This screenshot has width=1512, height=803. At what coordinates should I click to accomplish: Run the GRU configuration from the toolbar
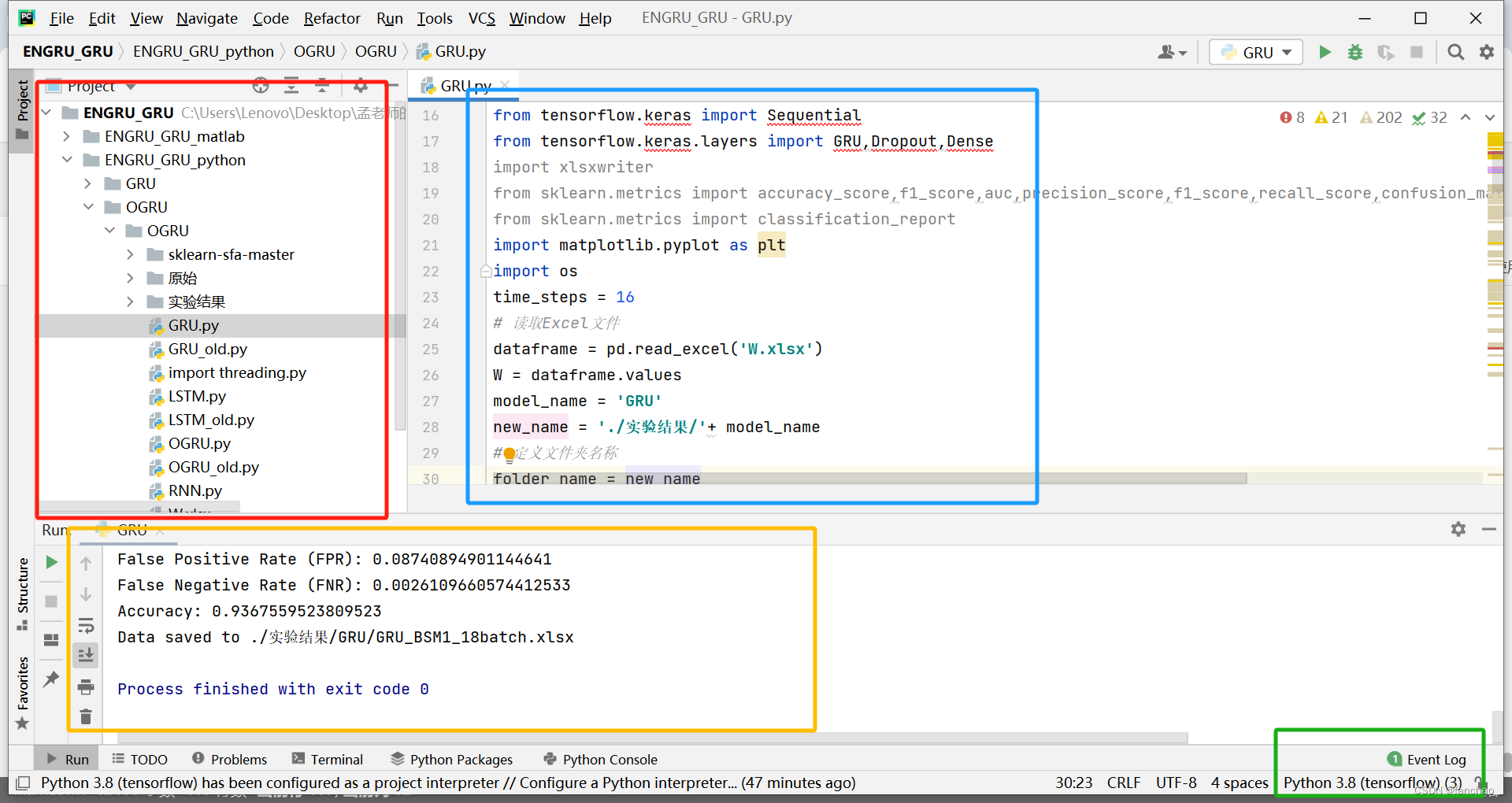1325,52
